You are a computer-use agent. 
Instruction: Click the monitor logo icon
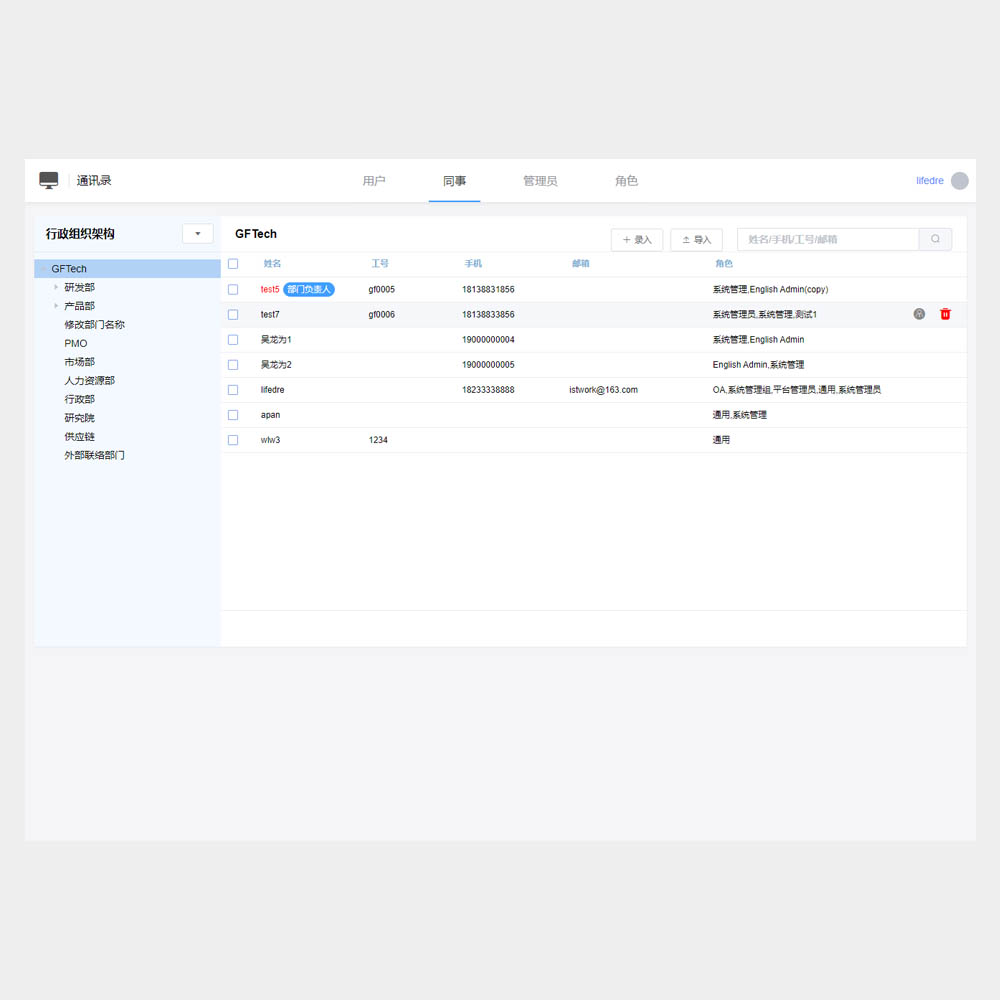49,180
